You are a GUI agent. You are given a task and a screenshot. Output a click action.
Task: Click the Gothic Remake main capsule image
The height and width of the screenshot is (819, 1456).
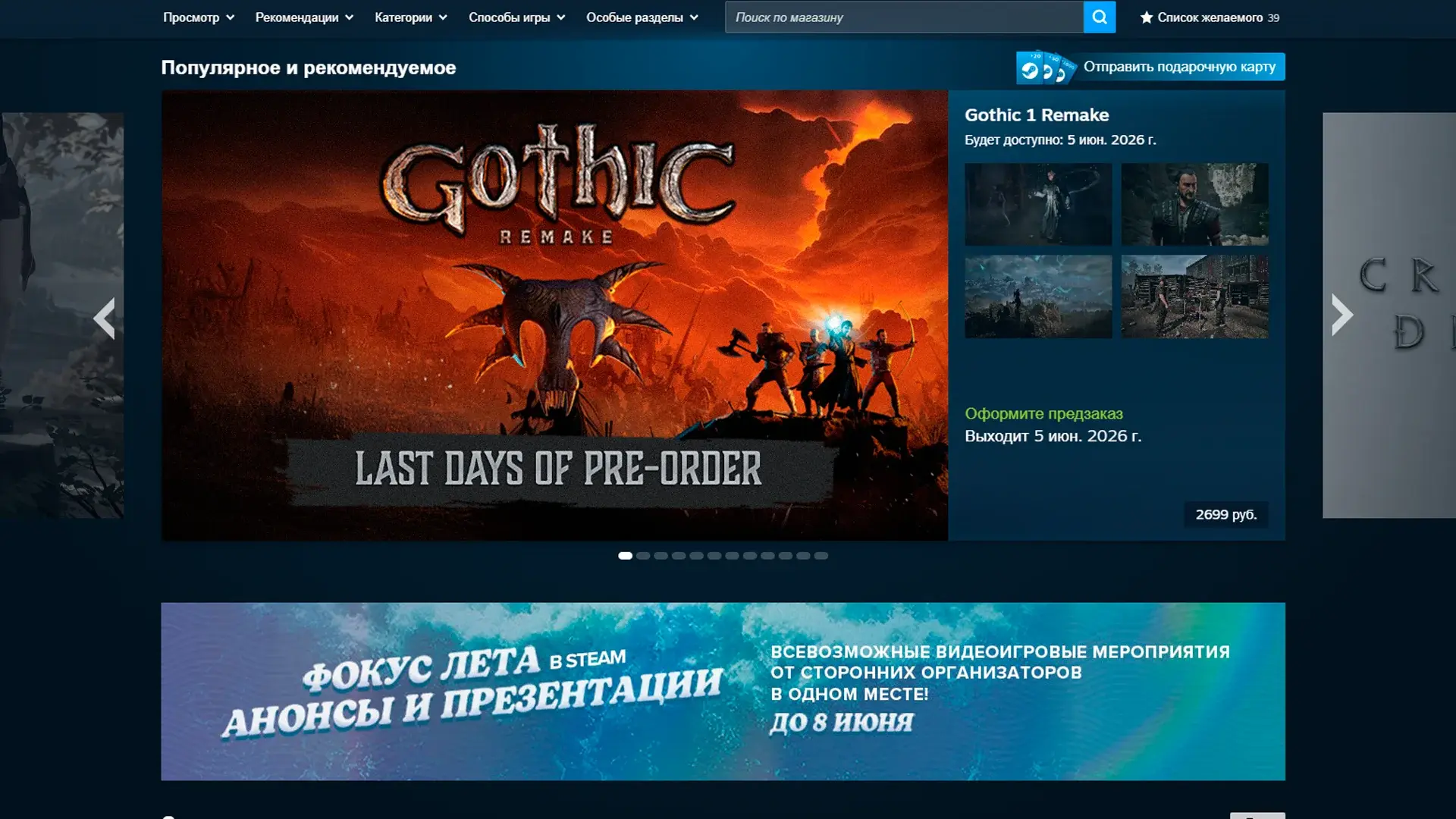point(554,315)
